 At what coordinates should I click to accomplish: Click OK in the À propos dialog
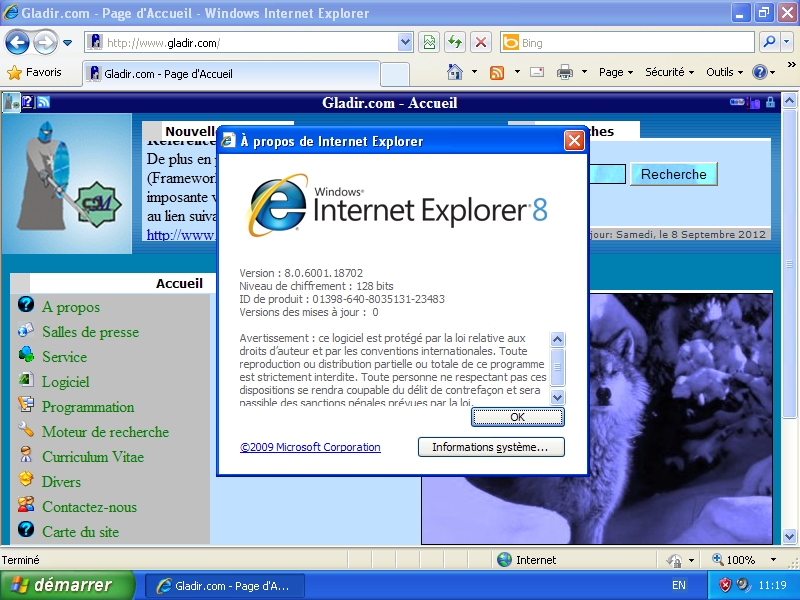coord(517,417)
